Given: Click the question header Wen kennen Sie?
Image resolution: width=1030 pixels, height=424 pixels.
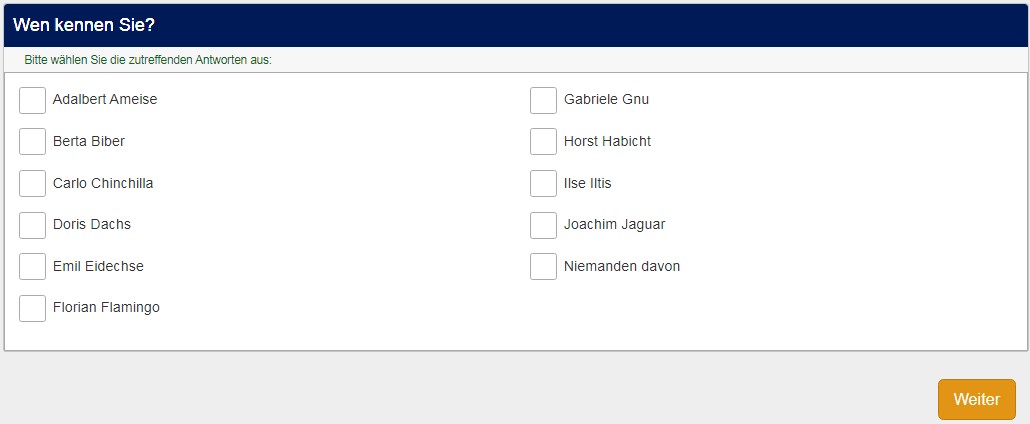Looking at the screenshot, I should click(x=84, y=25).
